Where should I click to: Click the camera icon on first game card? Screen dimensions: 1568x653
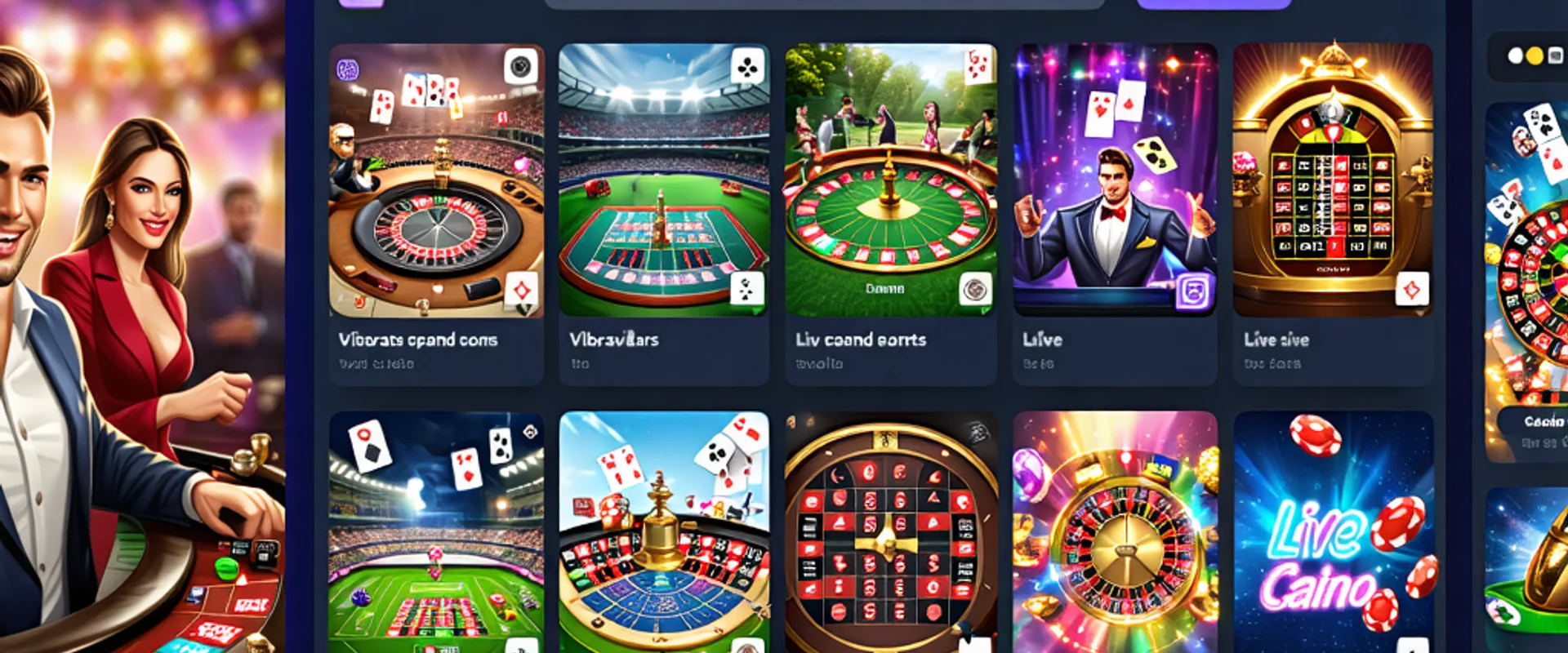click(520, 66)
